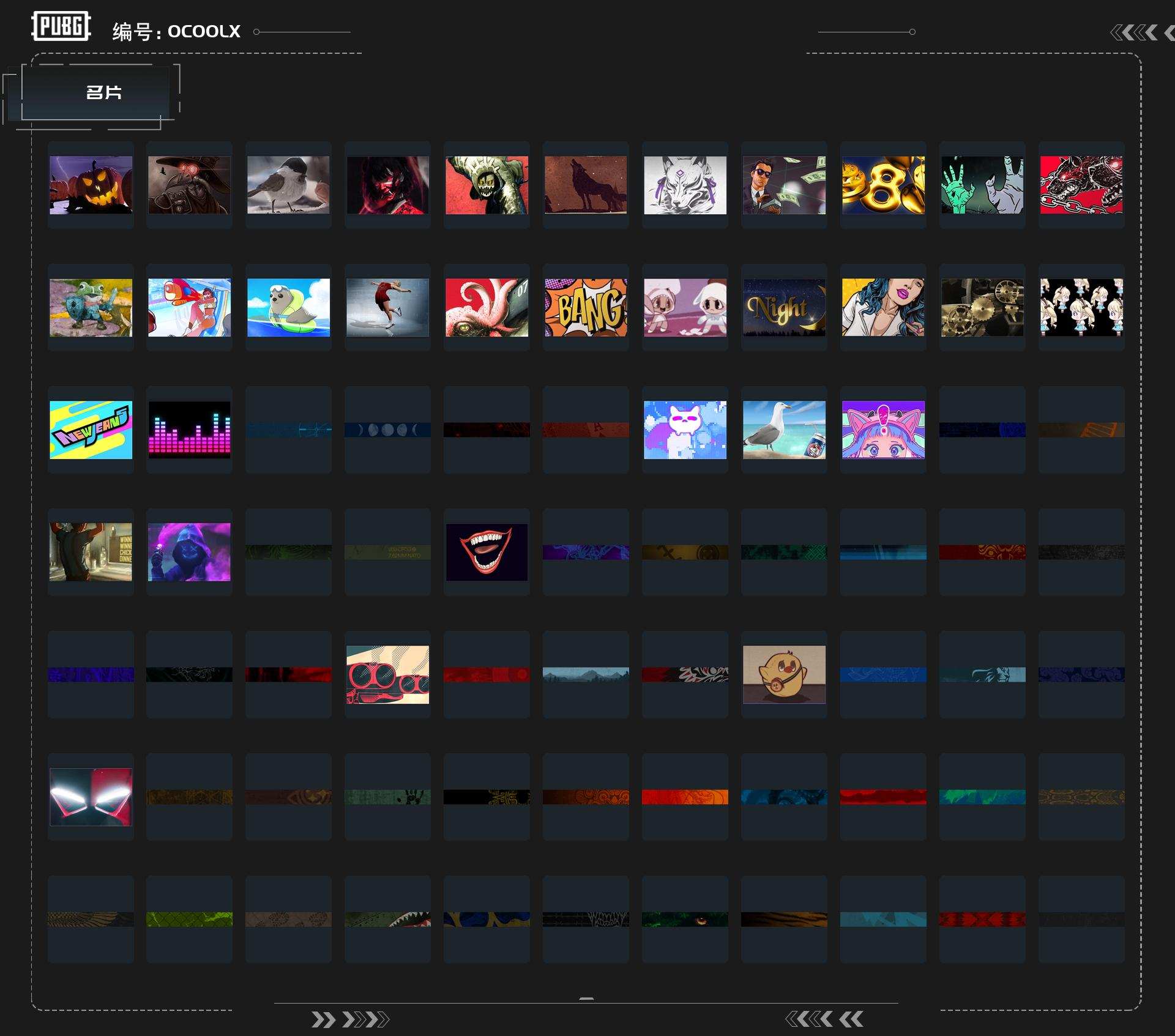Select the comic BANG nameplate

click(x=586, y=307)
